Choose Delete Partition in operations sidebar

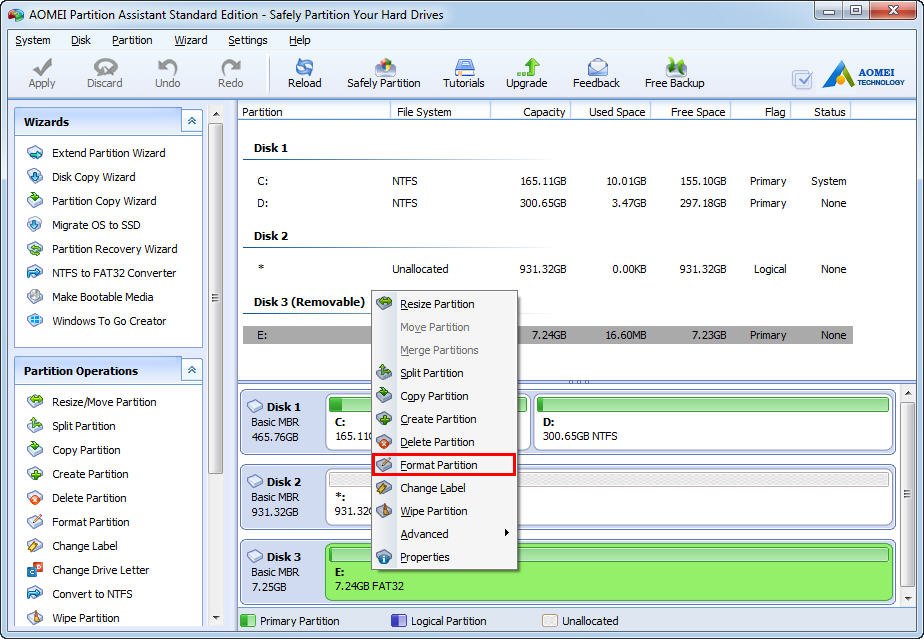(77, 498)
